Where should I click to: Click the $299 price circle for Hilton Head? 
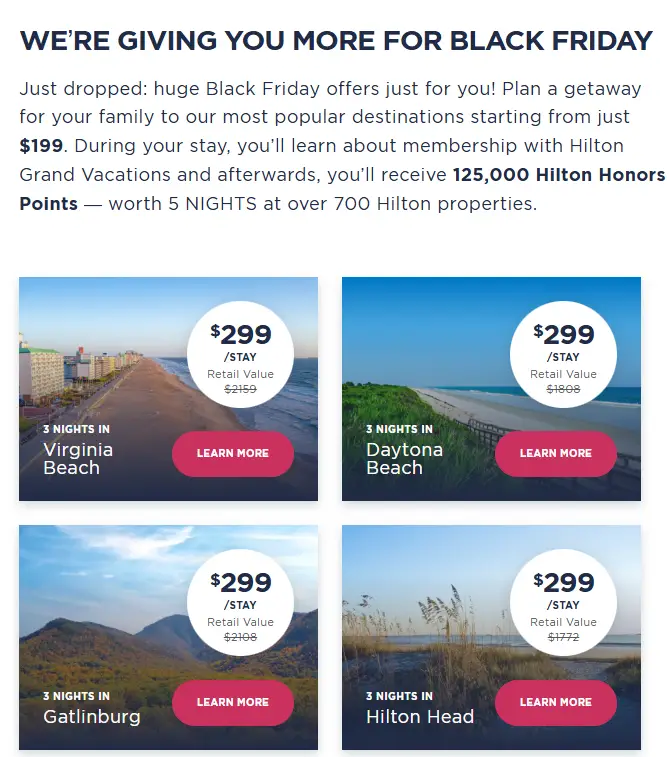[x=563, y=598]
